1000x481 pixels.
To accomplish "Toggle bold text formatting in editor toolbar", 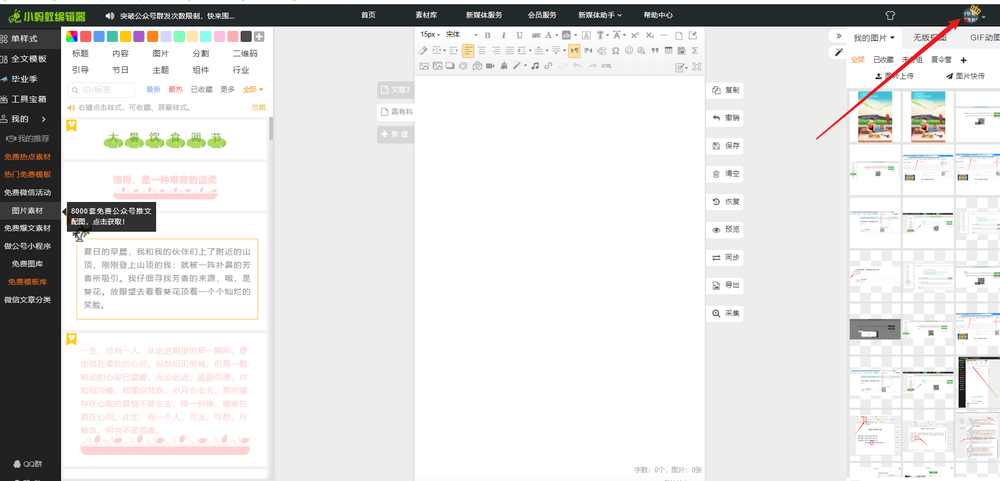I will point(488,35).
